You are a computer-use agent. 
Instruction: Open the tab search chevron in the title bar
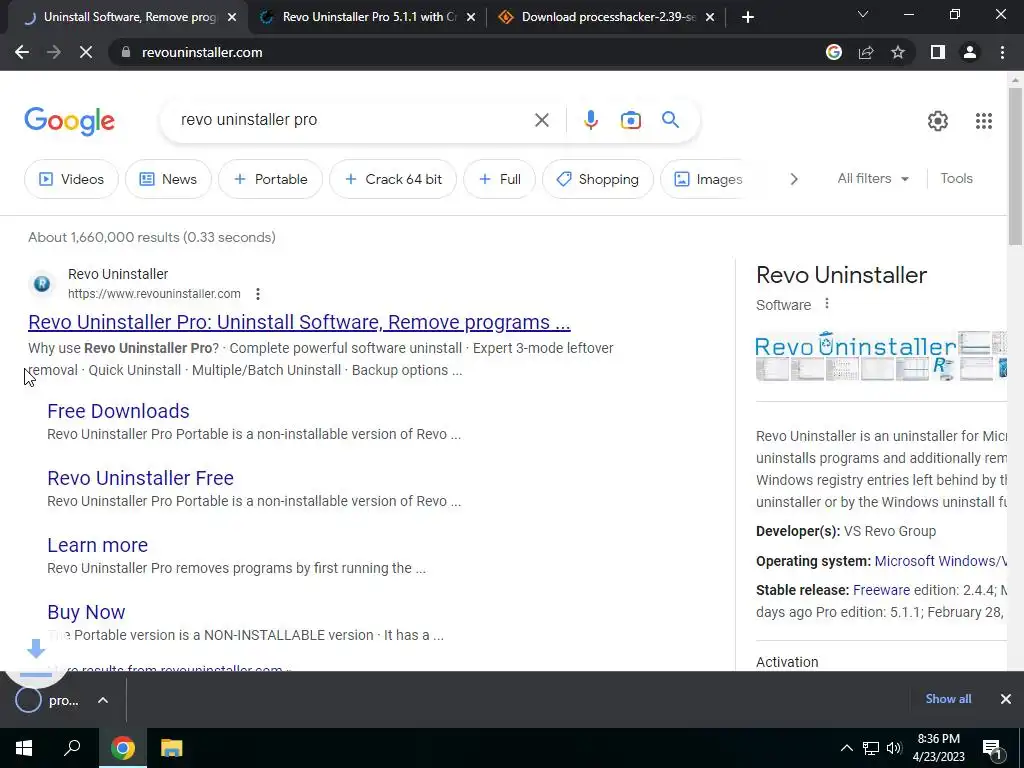pyautogui.click(x=863, y=14)
